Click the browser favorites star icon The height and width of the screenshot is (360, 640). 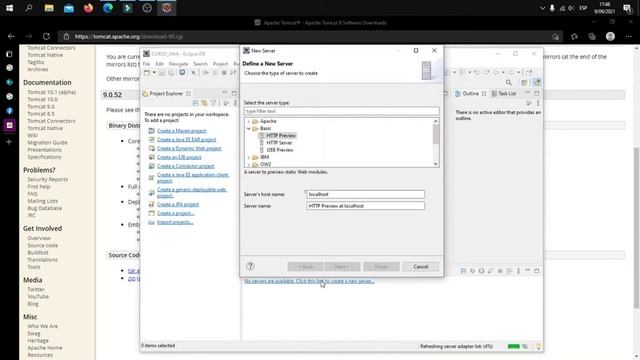[574, 36]
